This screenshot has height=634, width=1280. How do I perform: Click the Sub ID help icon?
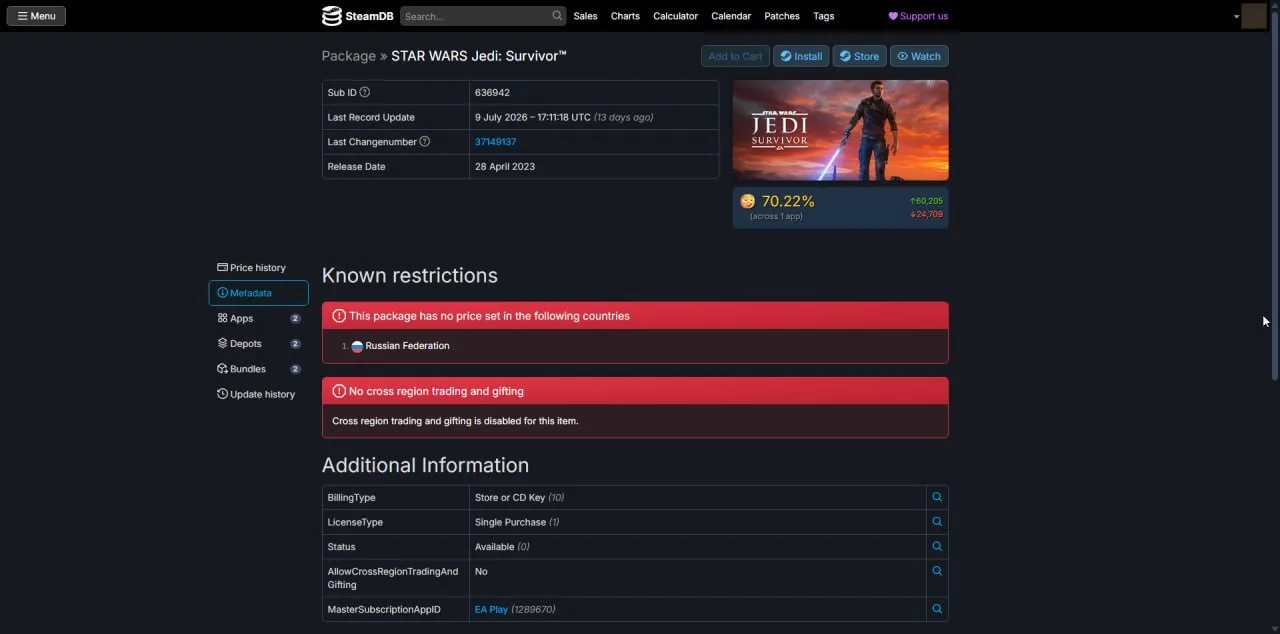pos(364,92)
